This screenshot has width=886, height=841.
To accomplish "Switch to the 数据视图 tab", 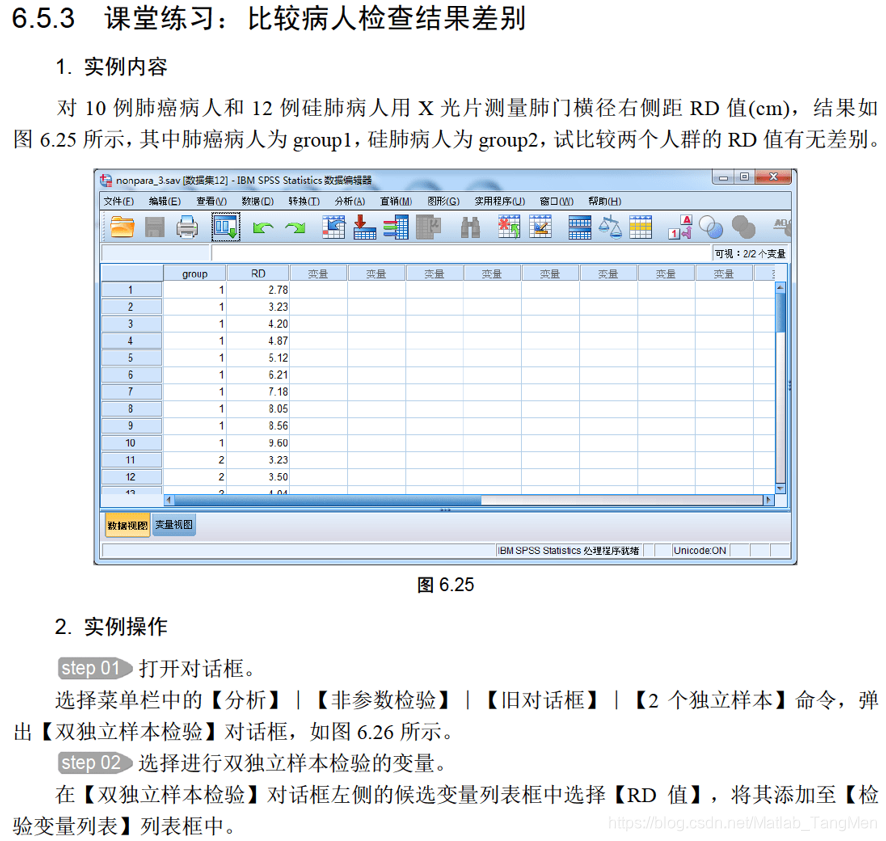I will pos(128,525).
